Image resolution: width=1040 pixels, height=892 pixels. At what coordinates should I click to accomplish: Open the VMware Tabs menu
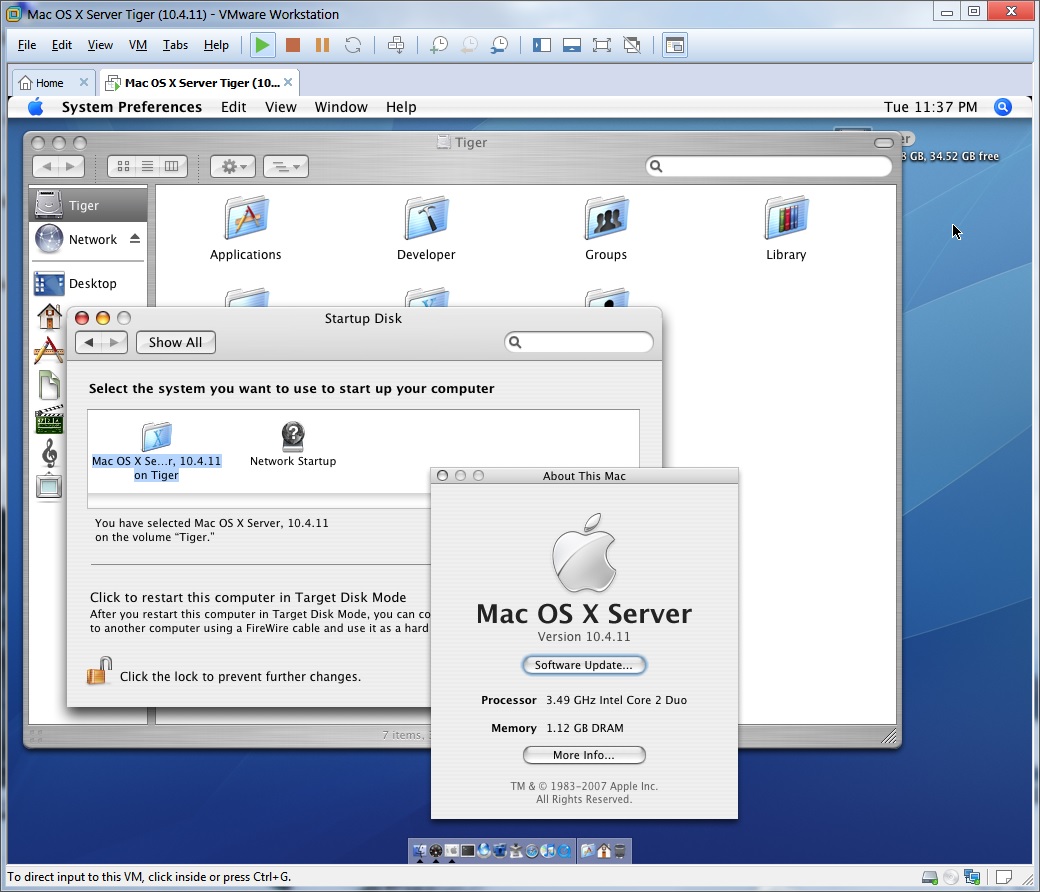[175, 45]
